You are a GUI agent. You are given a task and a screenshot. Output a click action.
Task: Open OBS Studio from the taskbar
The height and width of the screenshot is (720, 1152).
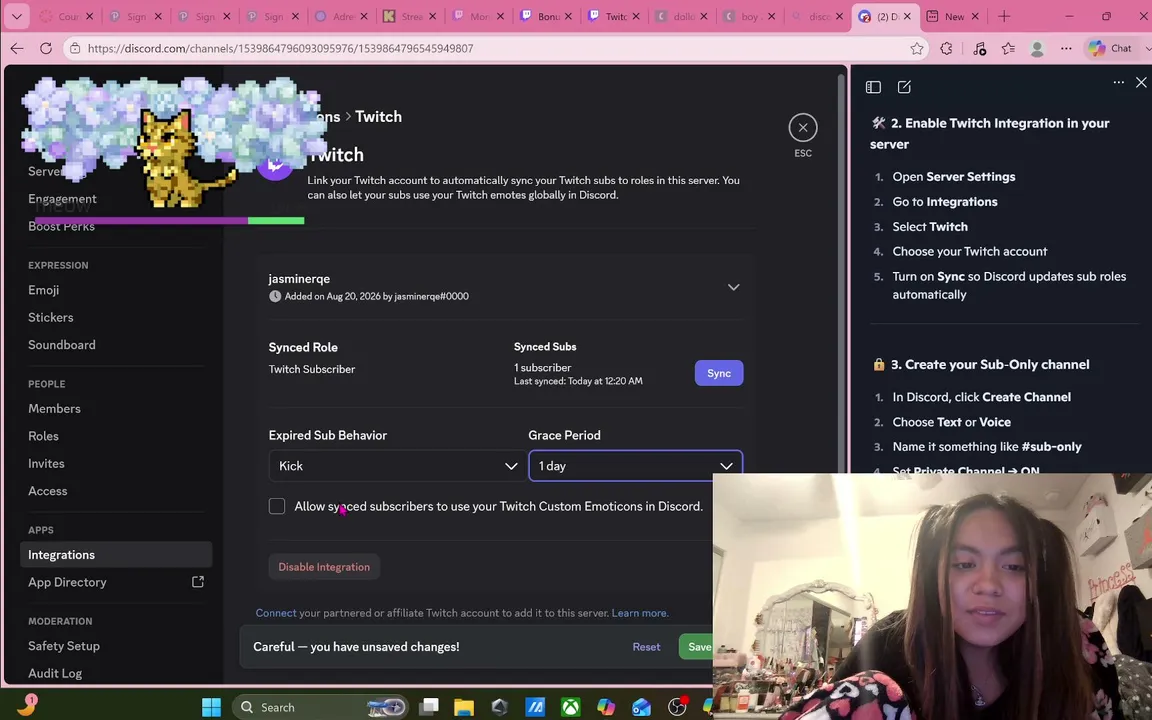677,707
